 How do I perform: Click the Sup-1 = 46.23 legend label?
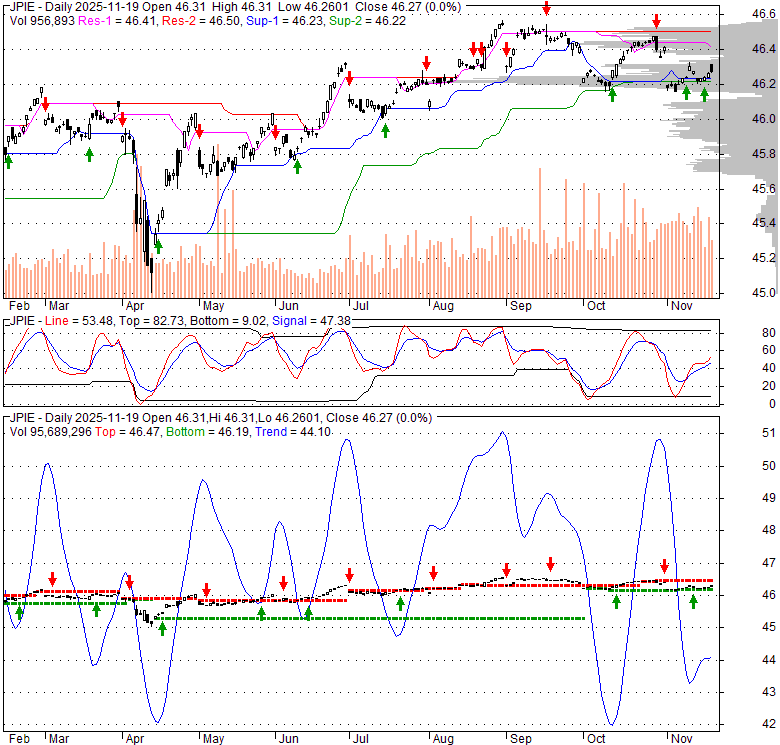(x=286, y=21)
